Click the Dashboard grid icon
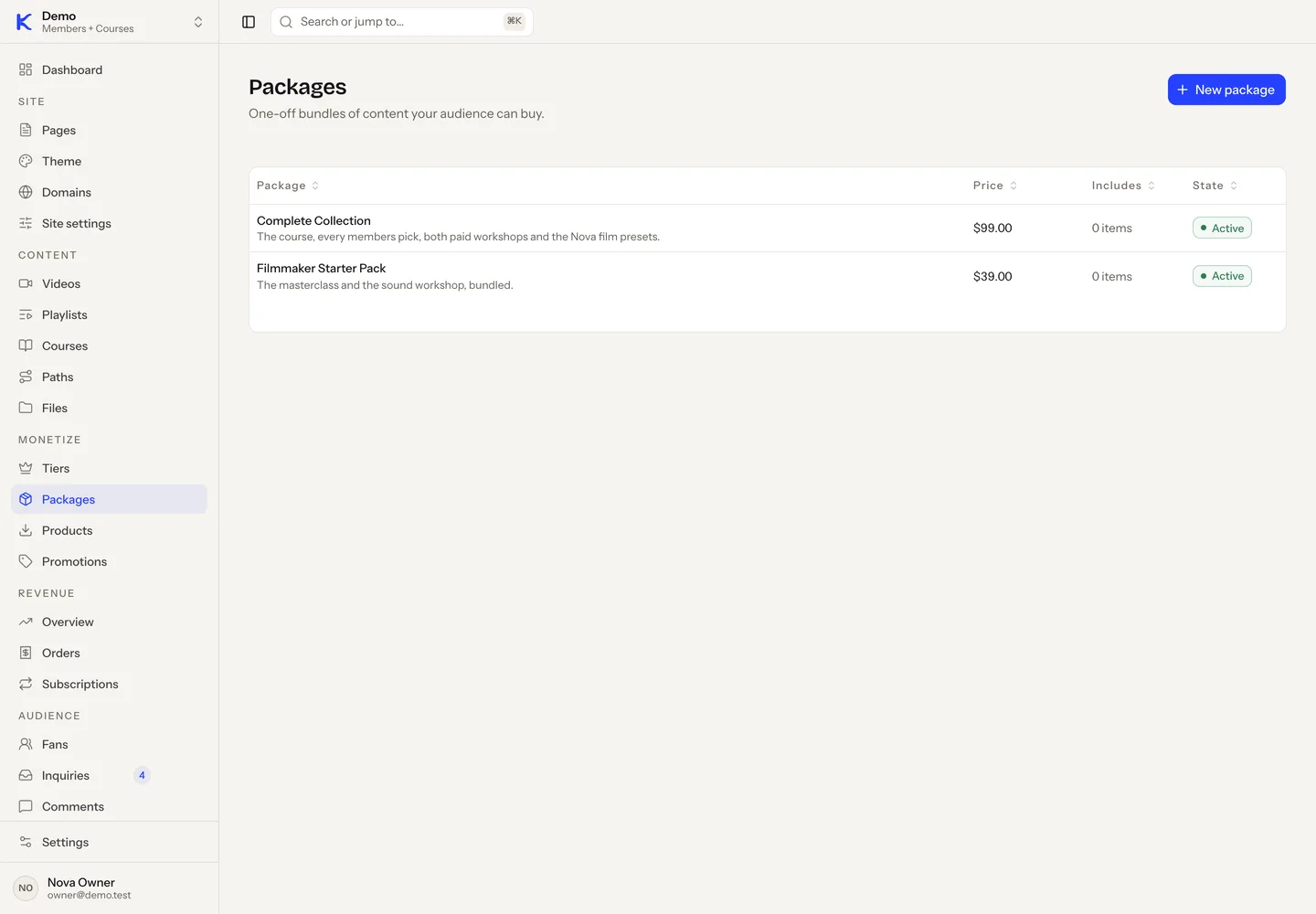This screenshot has height=914, width=1316. (26, 69)
